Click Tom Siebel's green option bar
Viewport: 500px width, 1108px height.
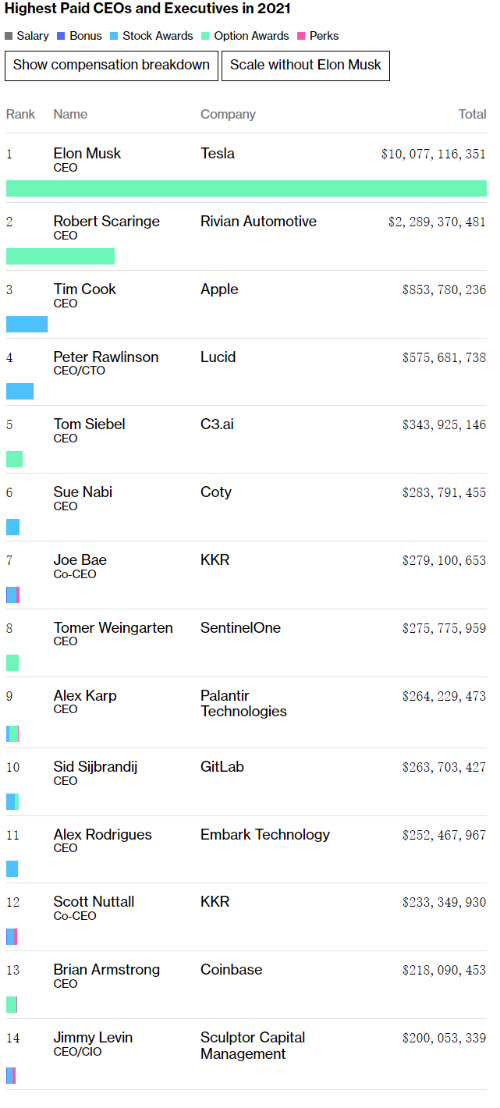click(x=14, y=459)
